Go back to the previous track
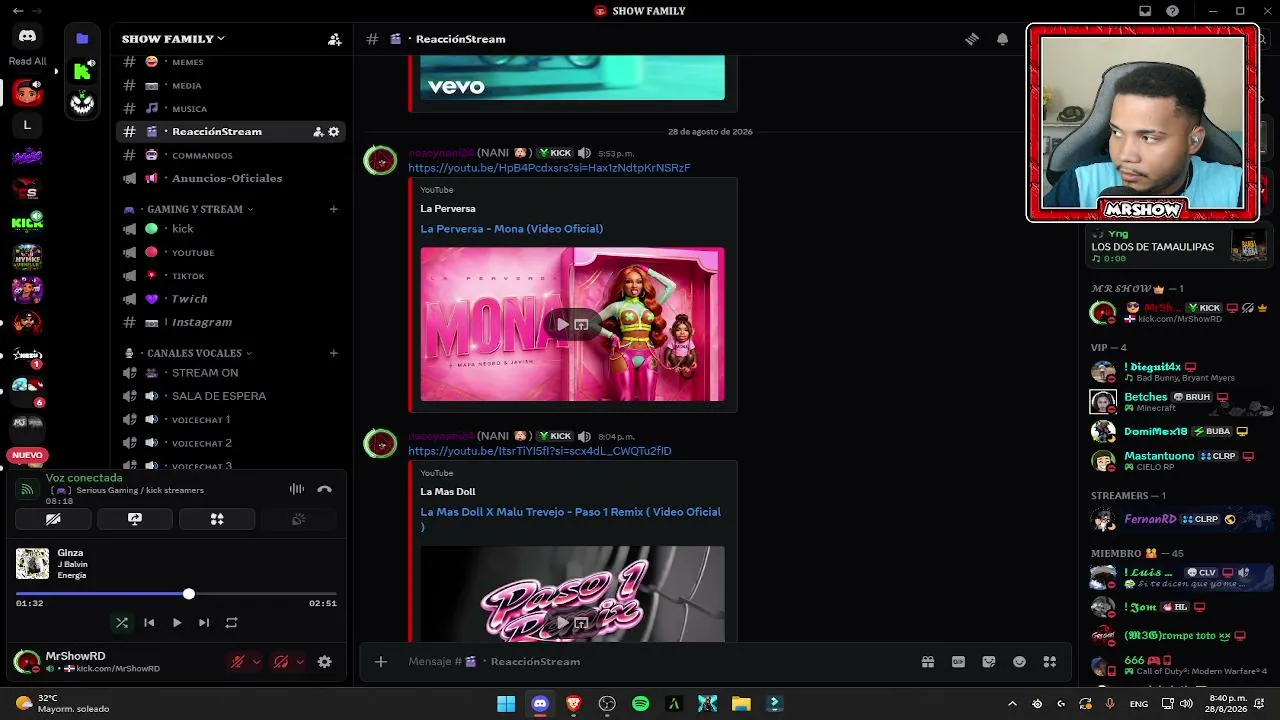Image resolution: width=1280 pixels, height=720 pixels. (x=149, y=623)
